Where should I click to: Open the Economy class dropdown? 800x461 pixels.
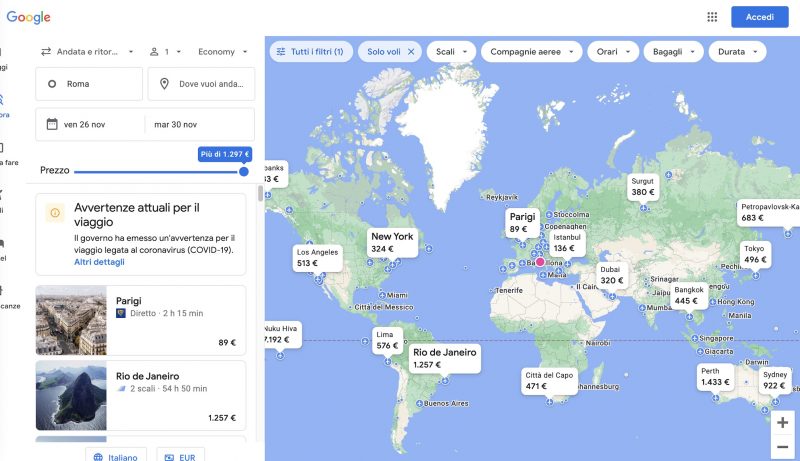(222, 52)
